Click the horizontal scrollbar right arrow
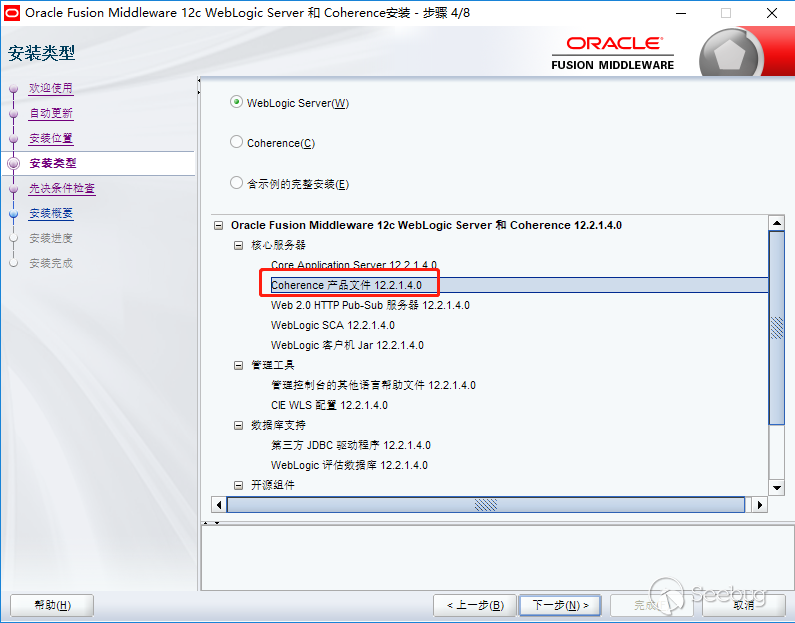 (760, 505)
